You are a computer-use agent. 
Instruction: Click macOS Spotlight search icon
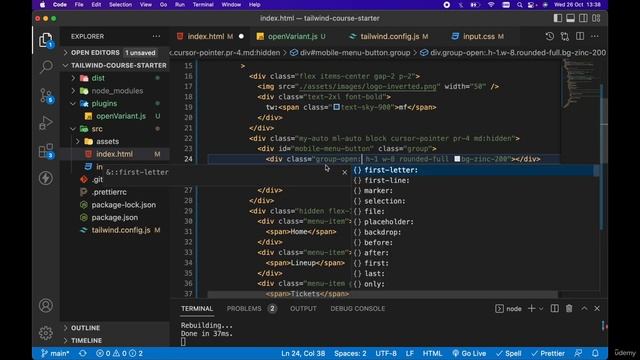pos(519,5)
